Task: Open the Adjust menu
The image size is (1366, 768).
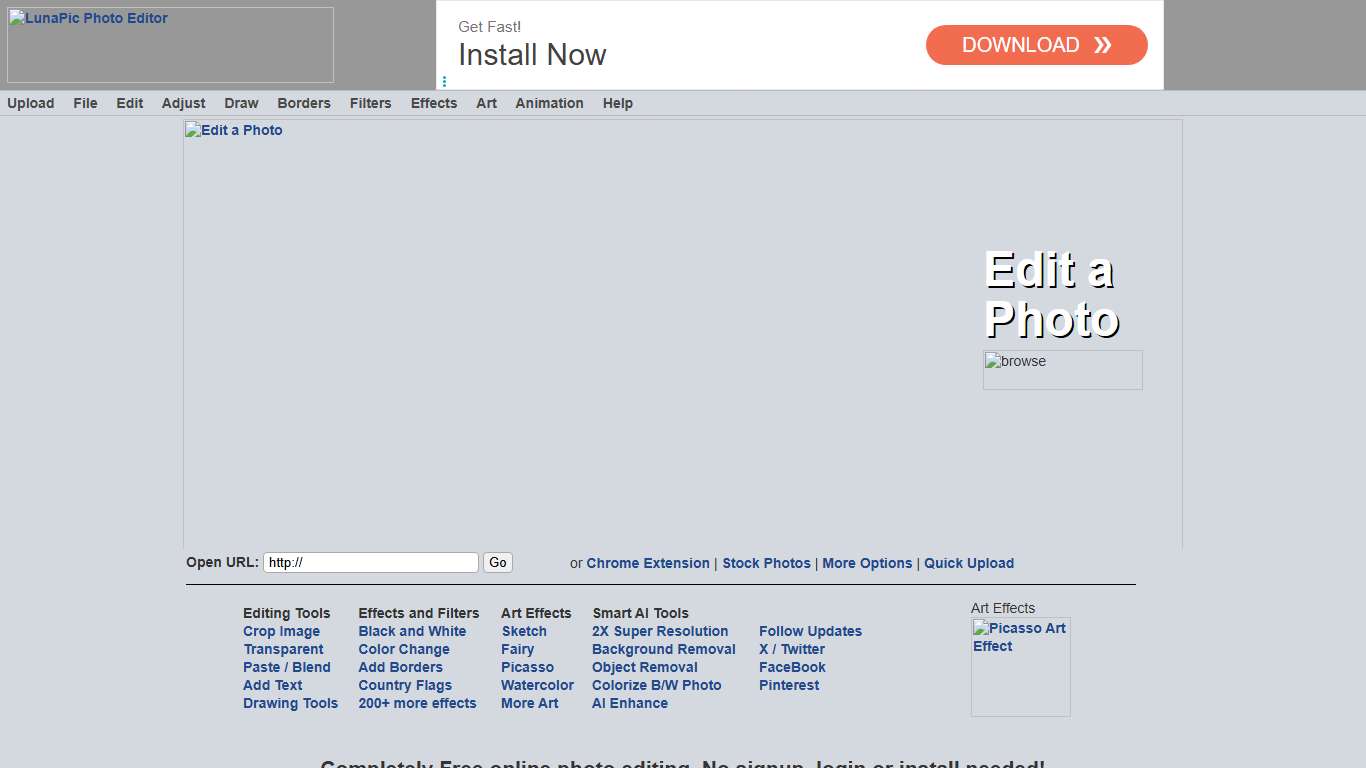Action: tap(183, 103)
